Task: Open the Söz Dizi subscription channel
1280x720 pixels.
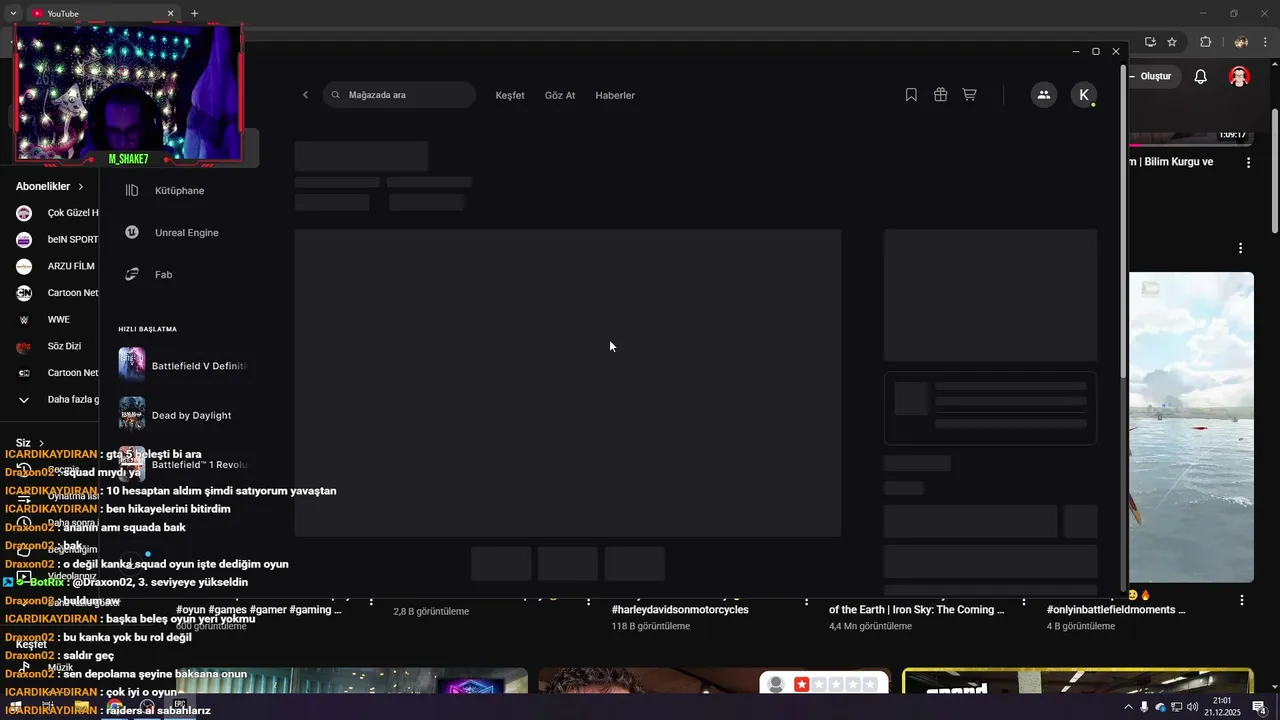Action: pyautogui.click(x=50, y=346)
